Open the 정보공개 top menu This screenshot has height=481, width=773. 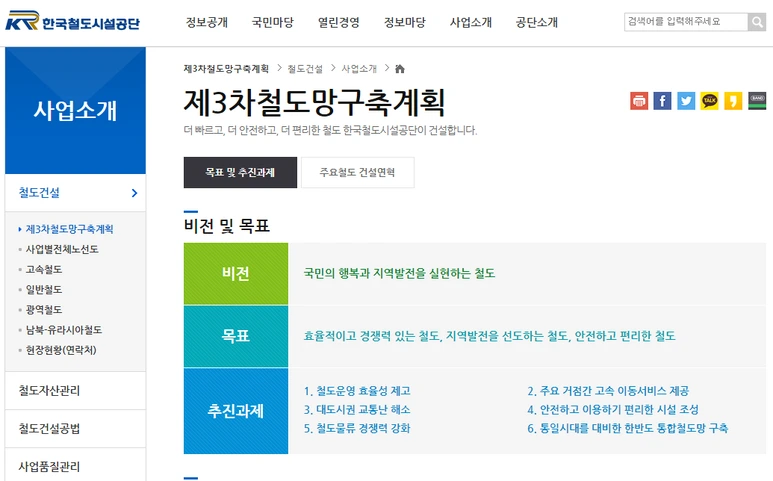(207, 22)
